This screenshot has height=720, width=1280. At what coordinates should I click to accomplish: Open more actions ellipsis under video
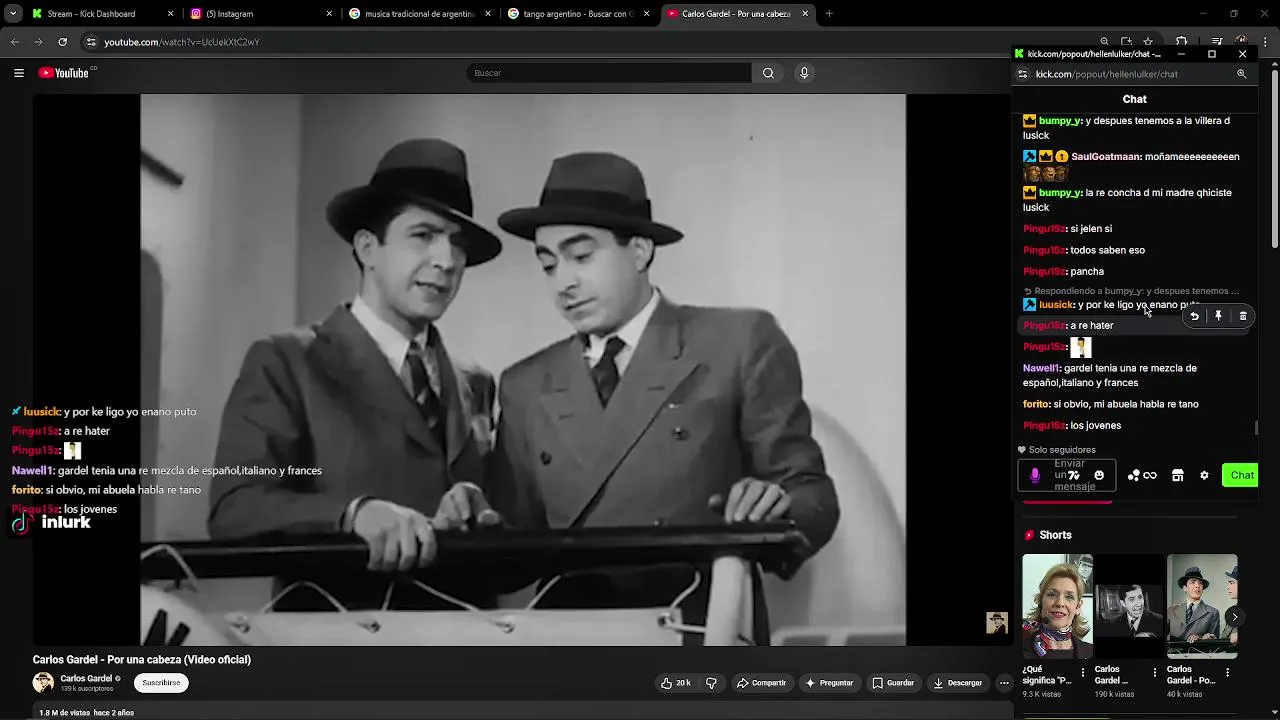tap(1004, 683)
